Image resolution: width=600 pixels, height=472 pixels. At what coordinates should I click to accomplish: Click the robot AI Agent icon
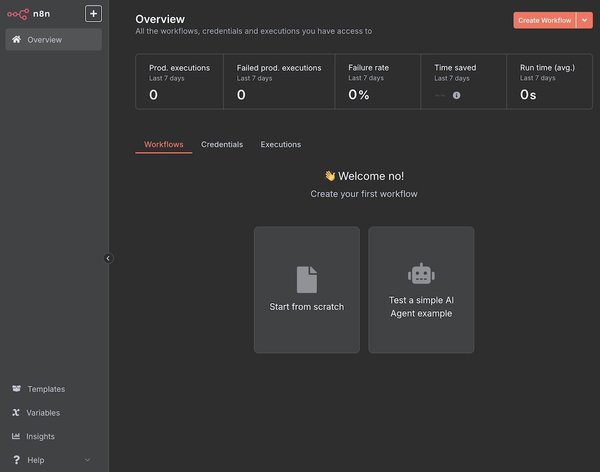[421, 274]
